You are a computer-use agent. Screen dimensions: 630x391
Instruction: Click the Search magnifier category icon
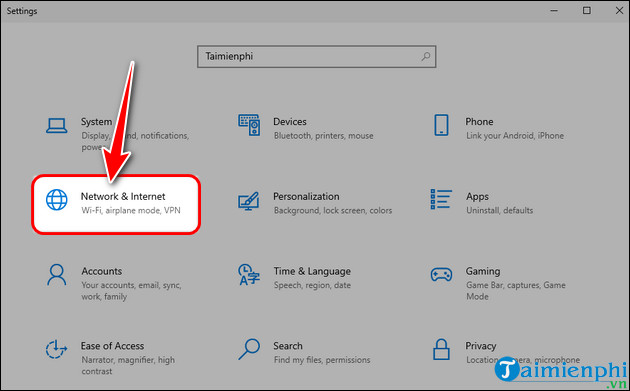[249, 349]
